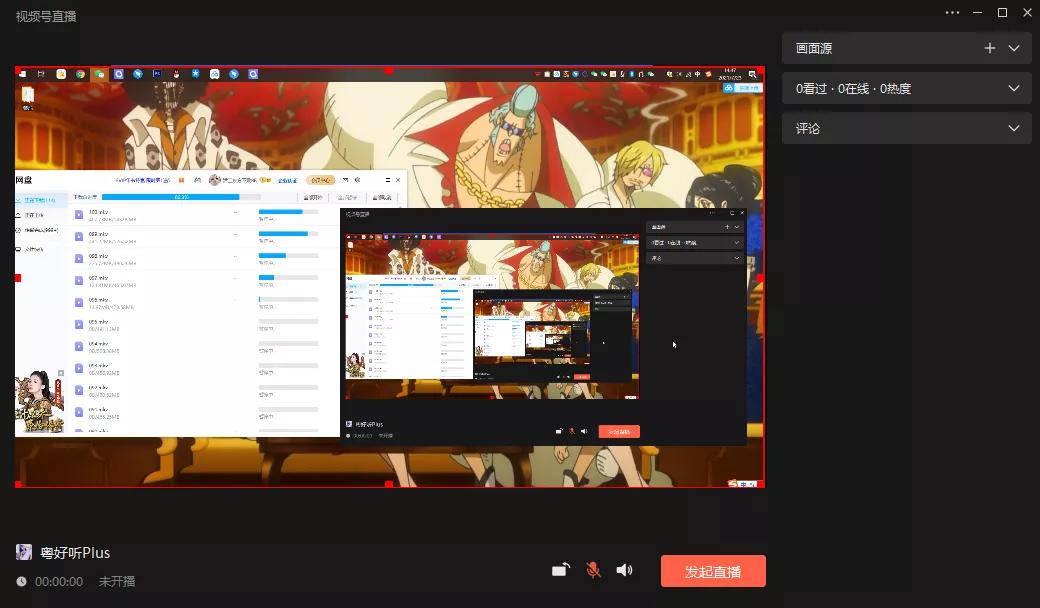
Task: Click the screen orientation switch icon
Action: tap(561, 570)
